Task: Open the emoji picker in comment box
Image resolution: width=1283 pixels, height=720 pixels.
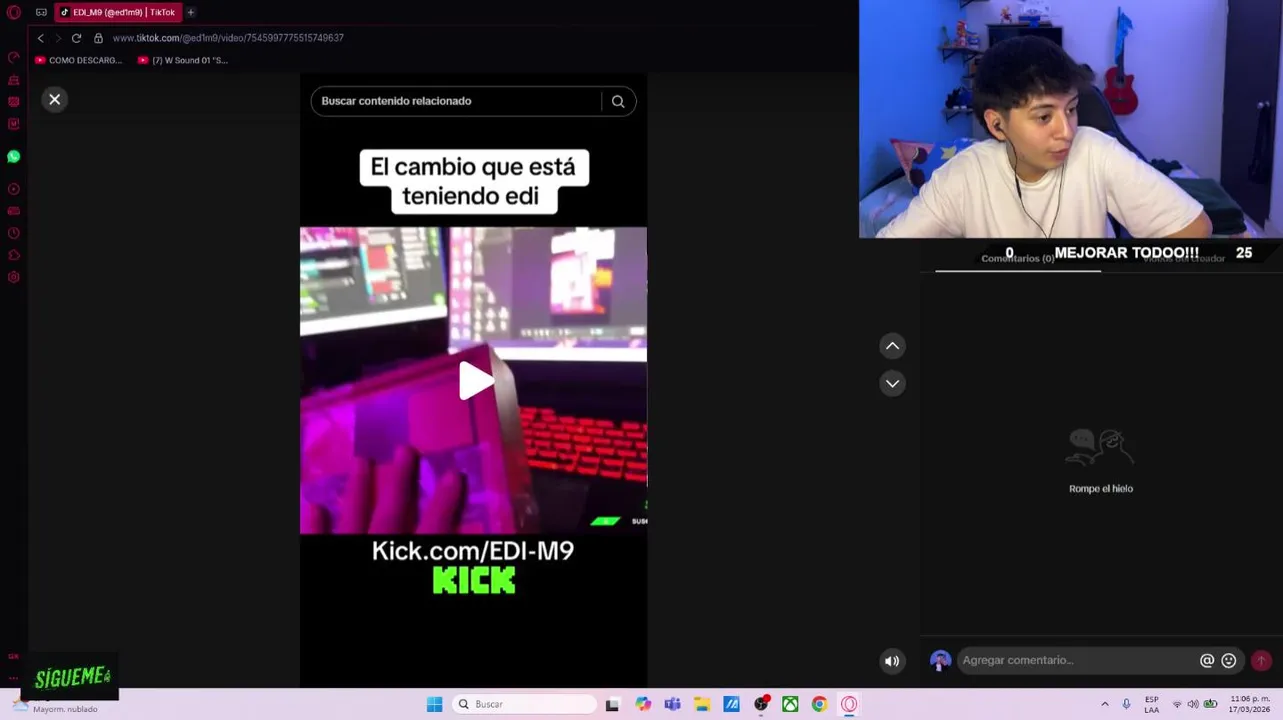Action: [1229, 660]
